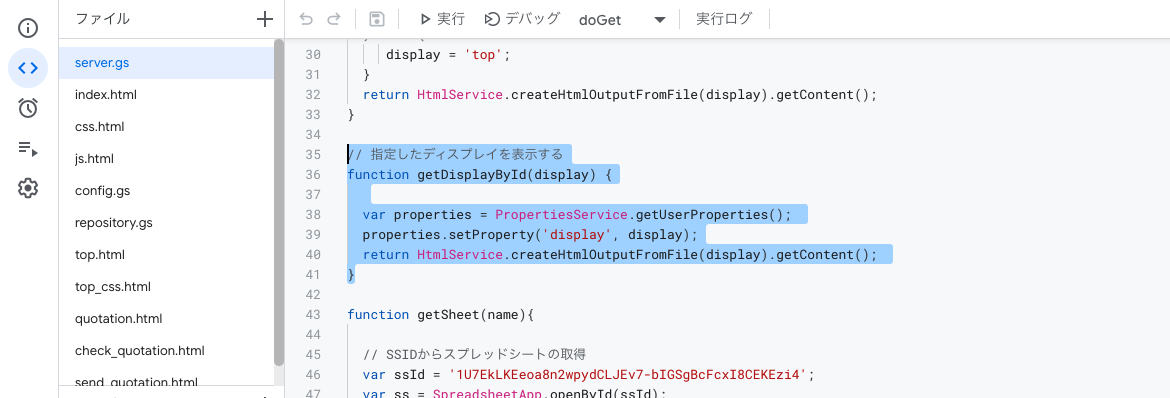Start debugging with デバッグ button
The image size is (1170, 398).
pyautogui.click(x=522, y=19)
